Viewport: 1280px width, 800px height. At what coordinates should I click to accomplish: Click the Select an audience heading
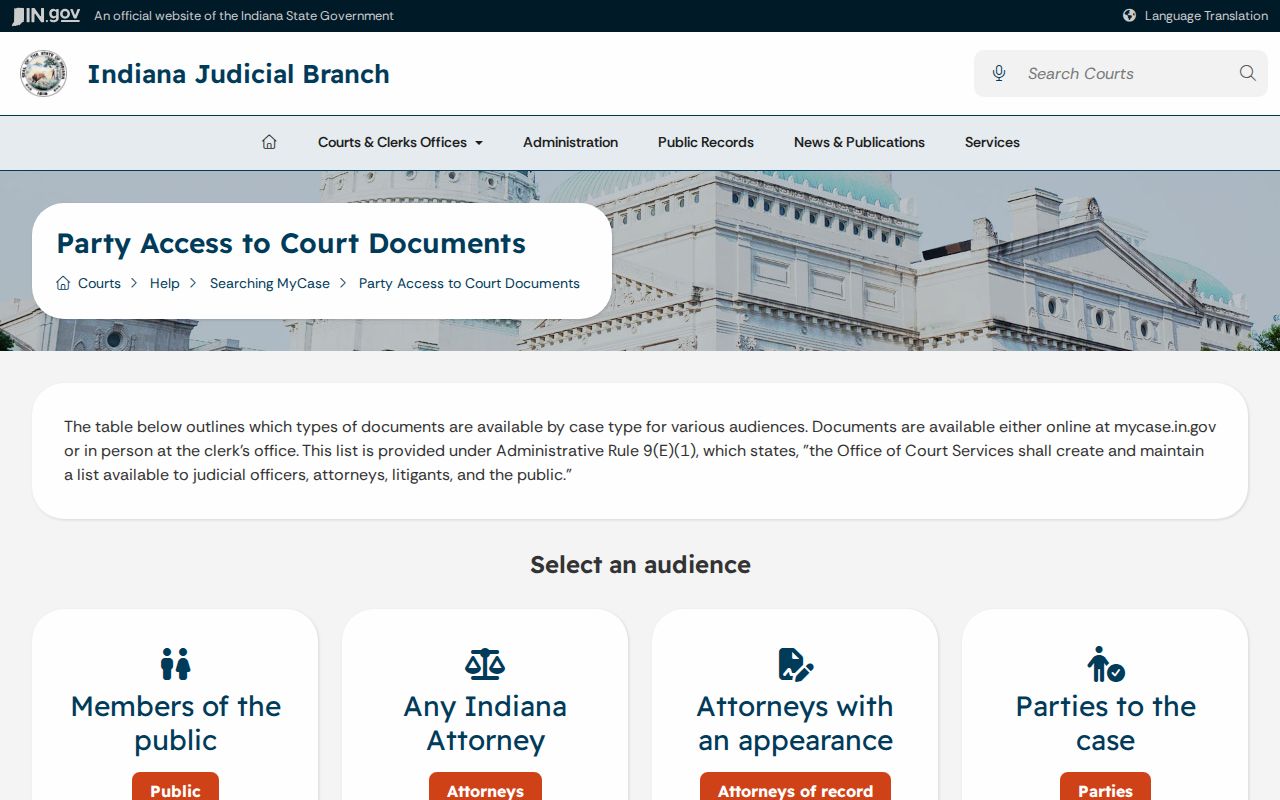pos(640,565)
